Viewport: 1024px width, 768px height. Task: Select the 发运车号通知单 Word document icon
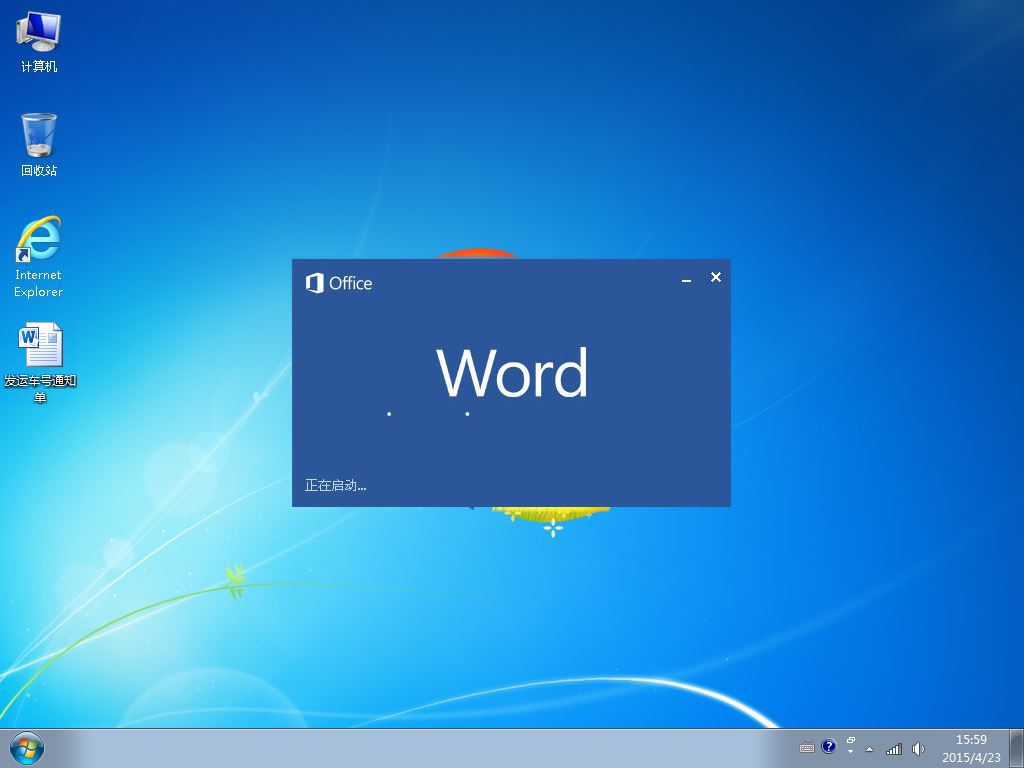click(40, 361)
